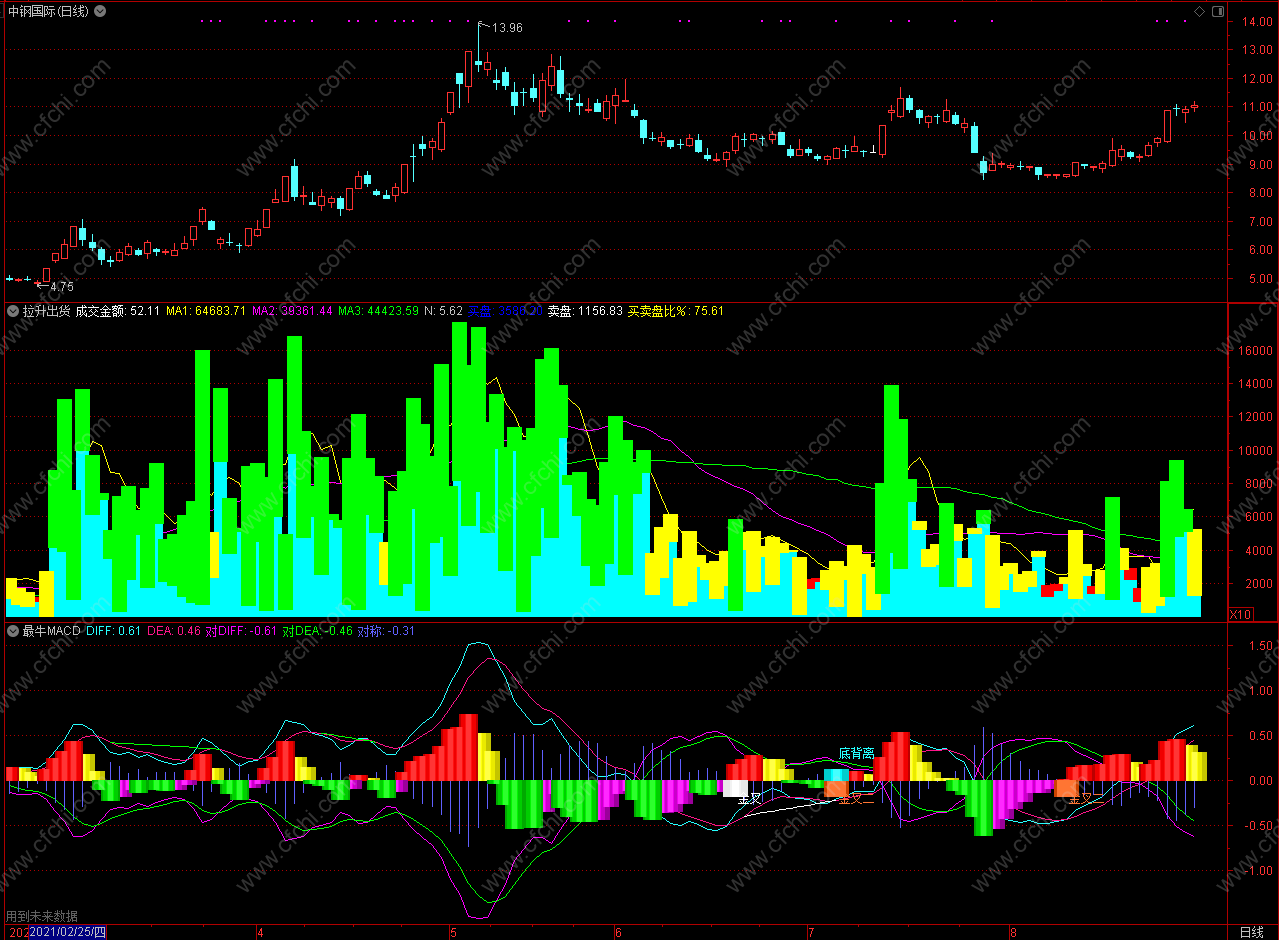Select the 对DIFF: -0.61 label

pos(241,631)
